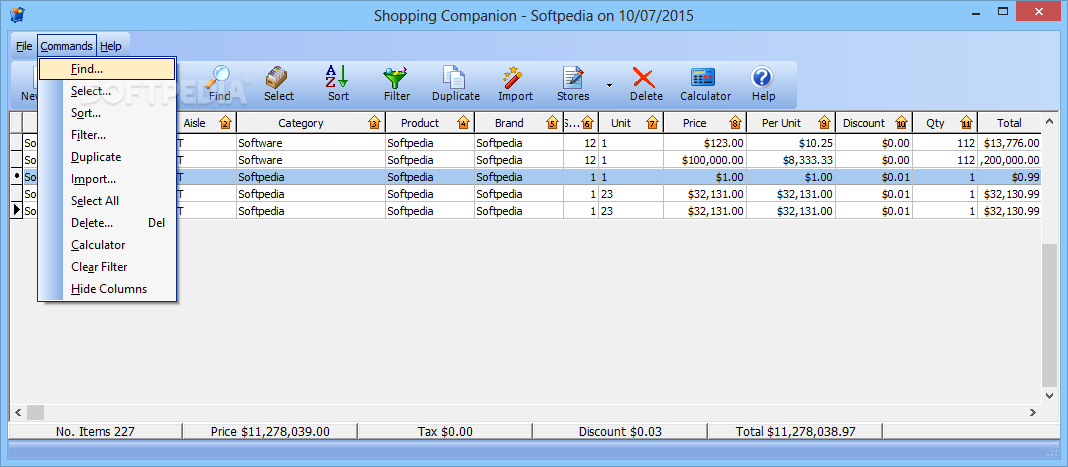
Task: Close the open Commands menu header
Action: (67, 46)
